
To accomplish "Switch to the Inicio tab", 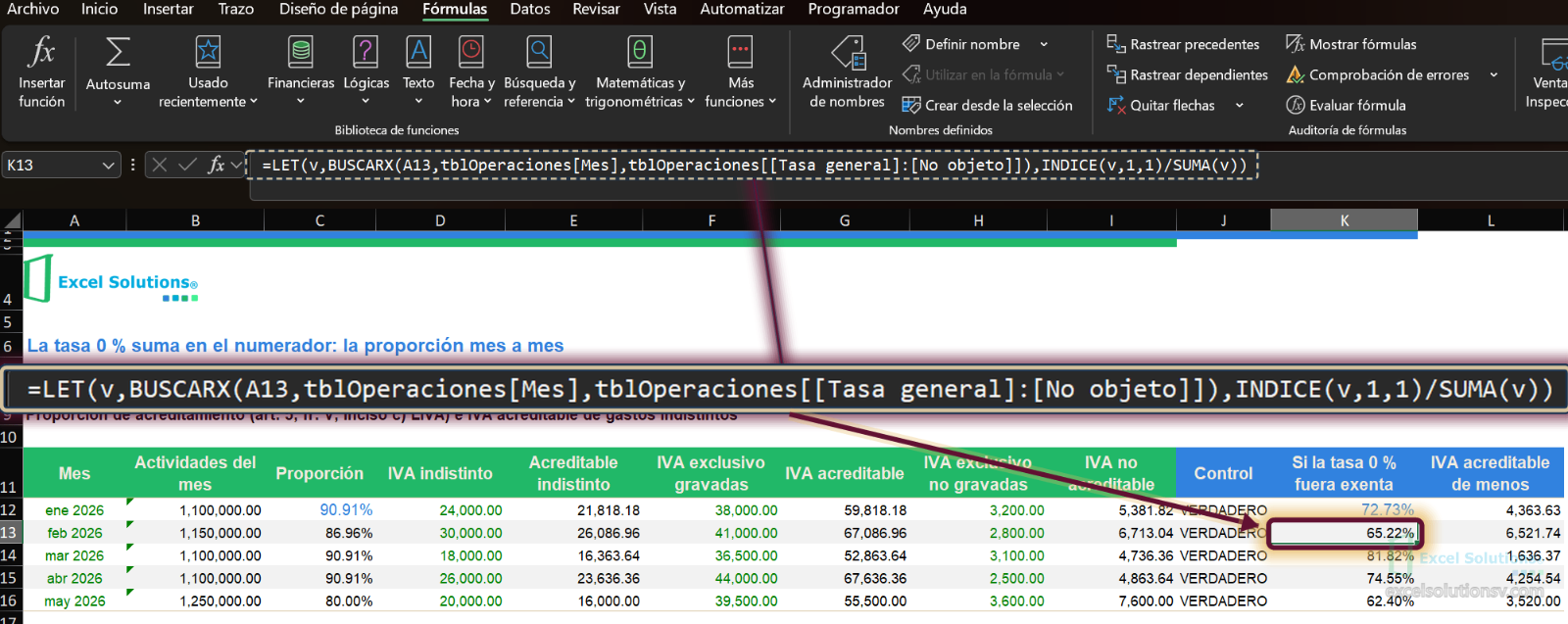I will 99,9.
